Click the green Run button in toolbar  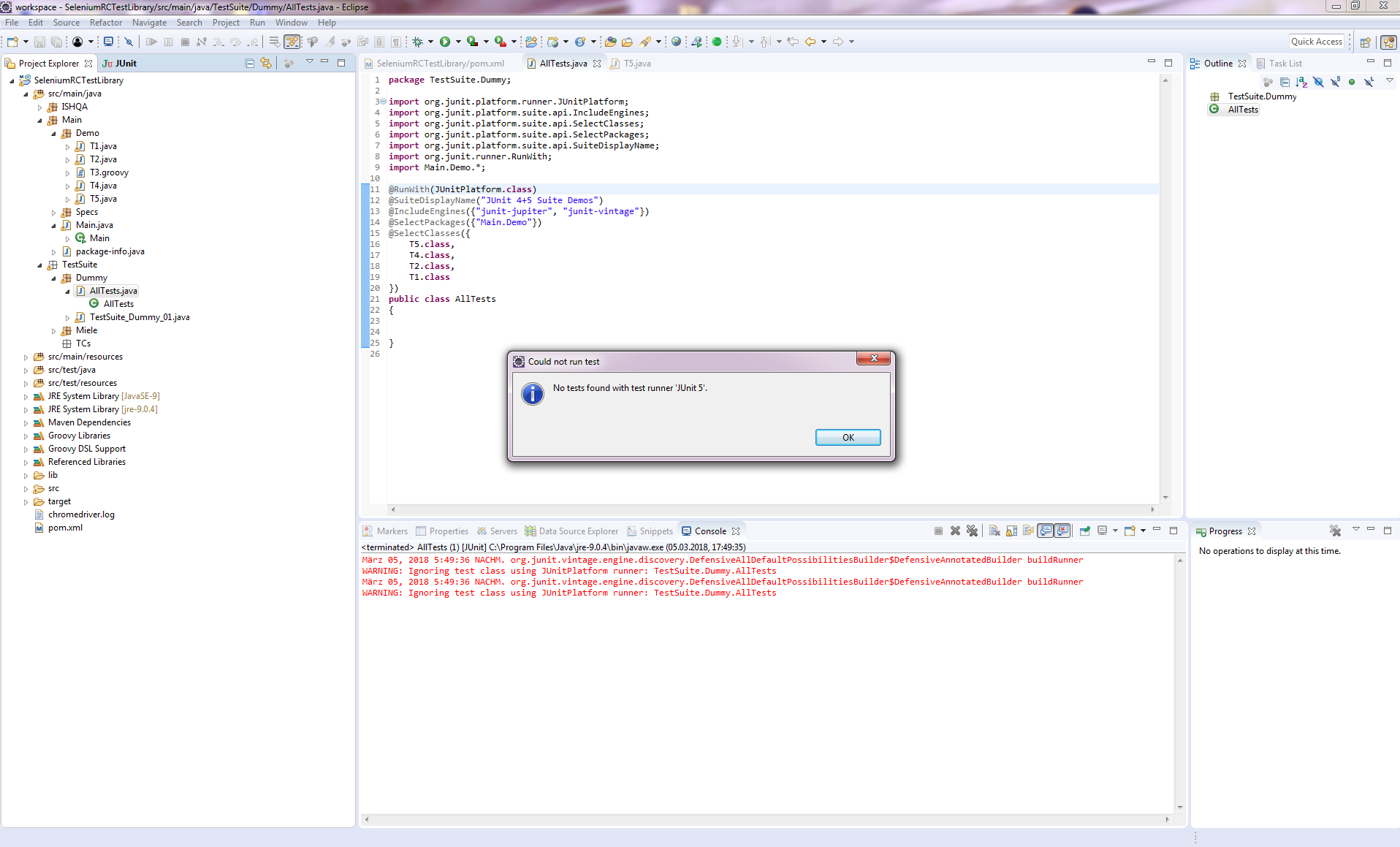445,42
